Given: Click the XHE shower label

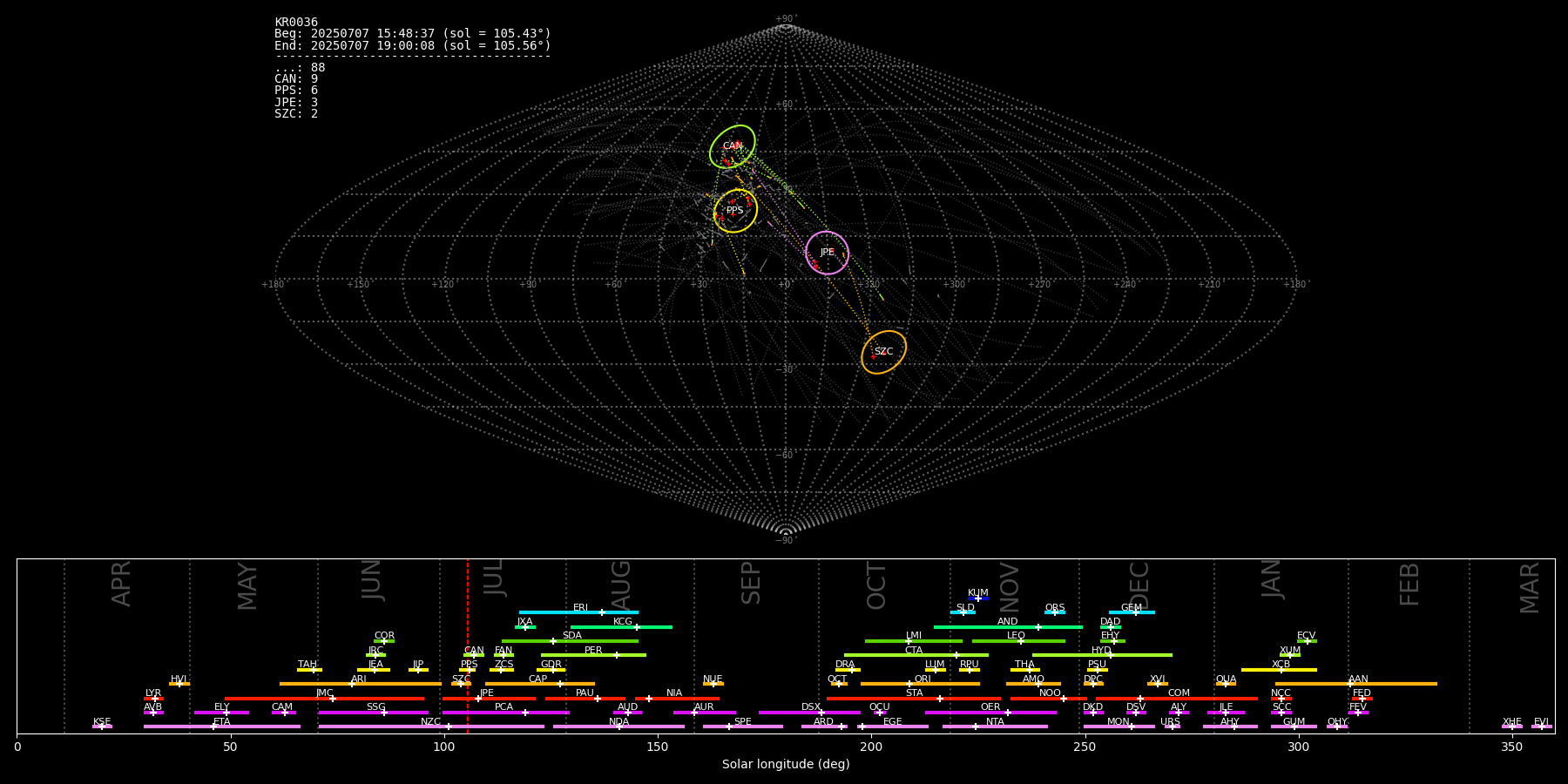Looking at the screenshot, I should [1512, 722].
